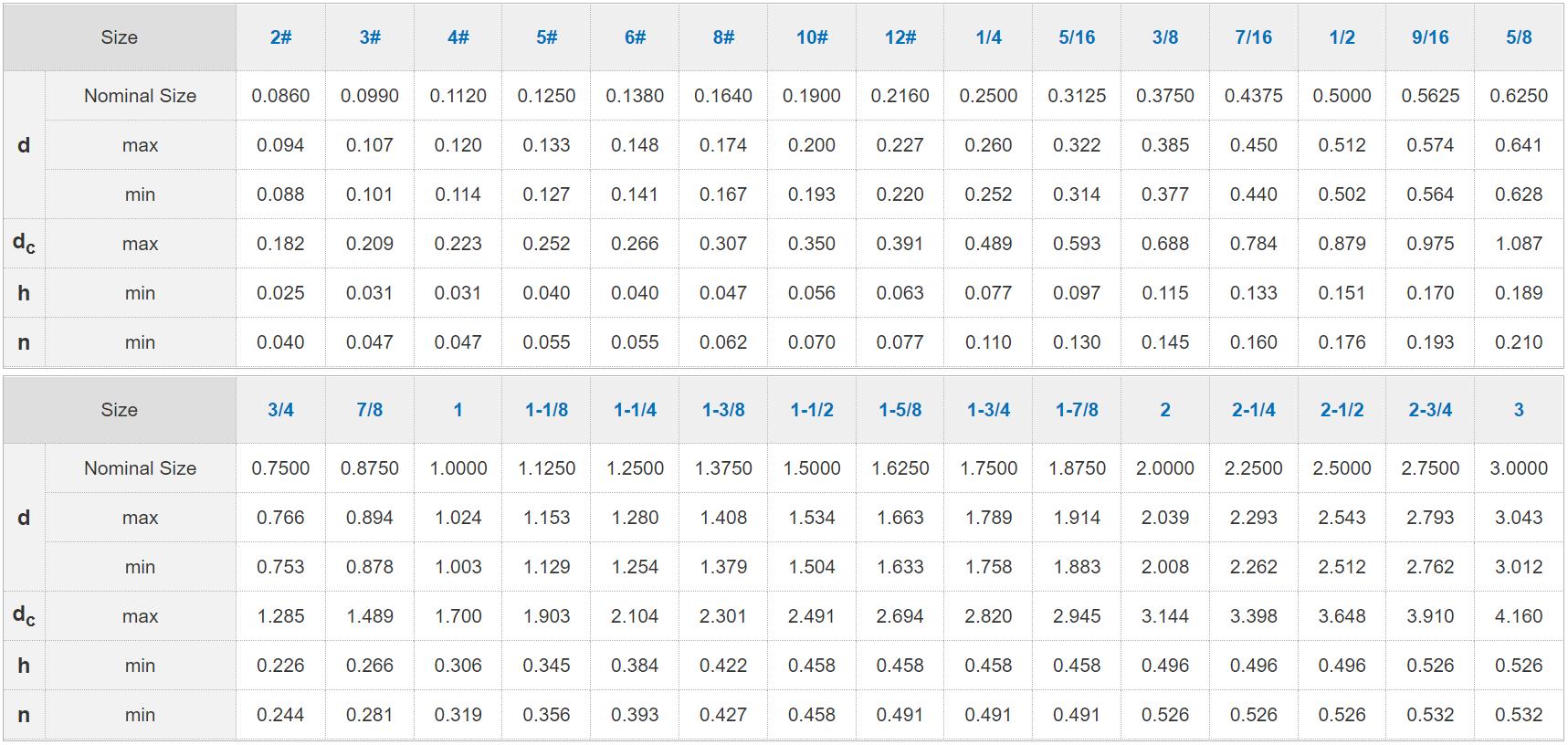Click the 5/8 size link
The image size is (1568, 745).
(x=1519, y=37)
